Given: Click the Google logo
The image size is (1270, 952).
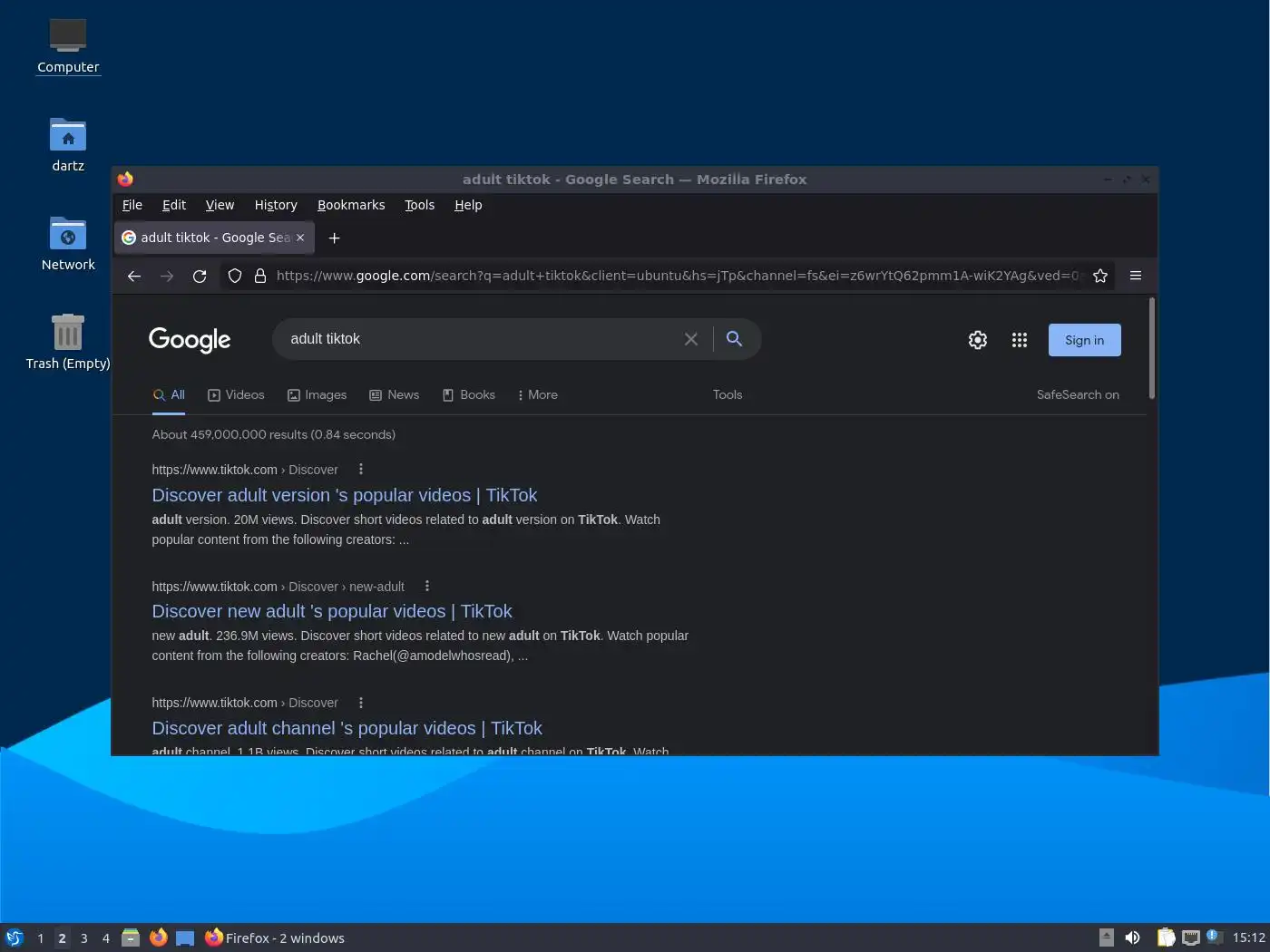Looking at the screenshot, I should (190, 340).
